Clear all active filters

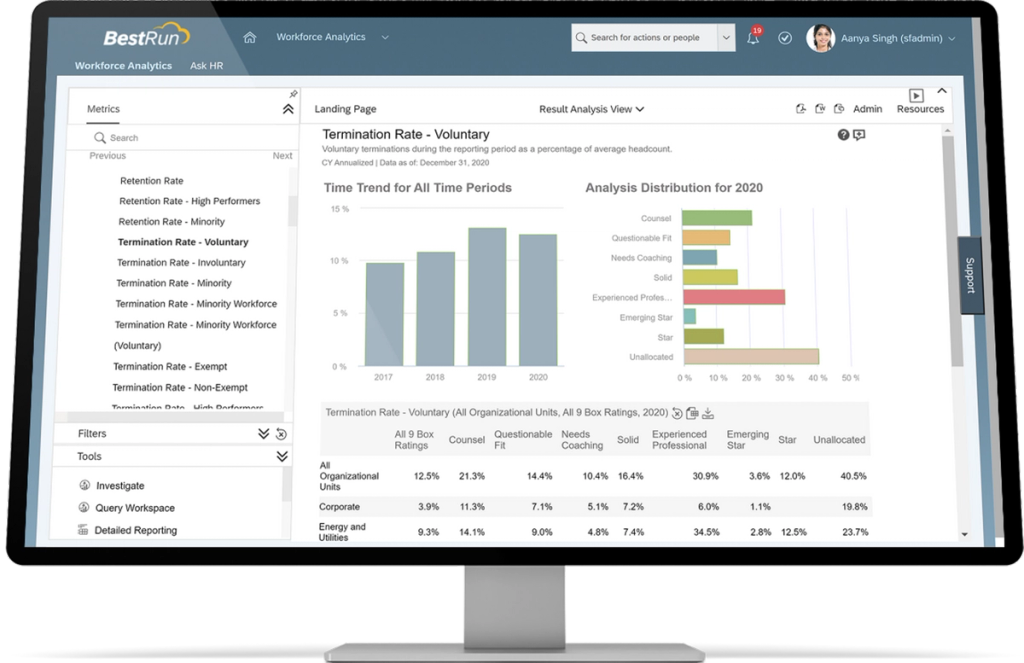[281, 433]
